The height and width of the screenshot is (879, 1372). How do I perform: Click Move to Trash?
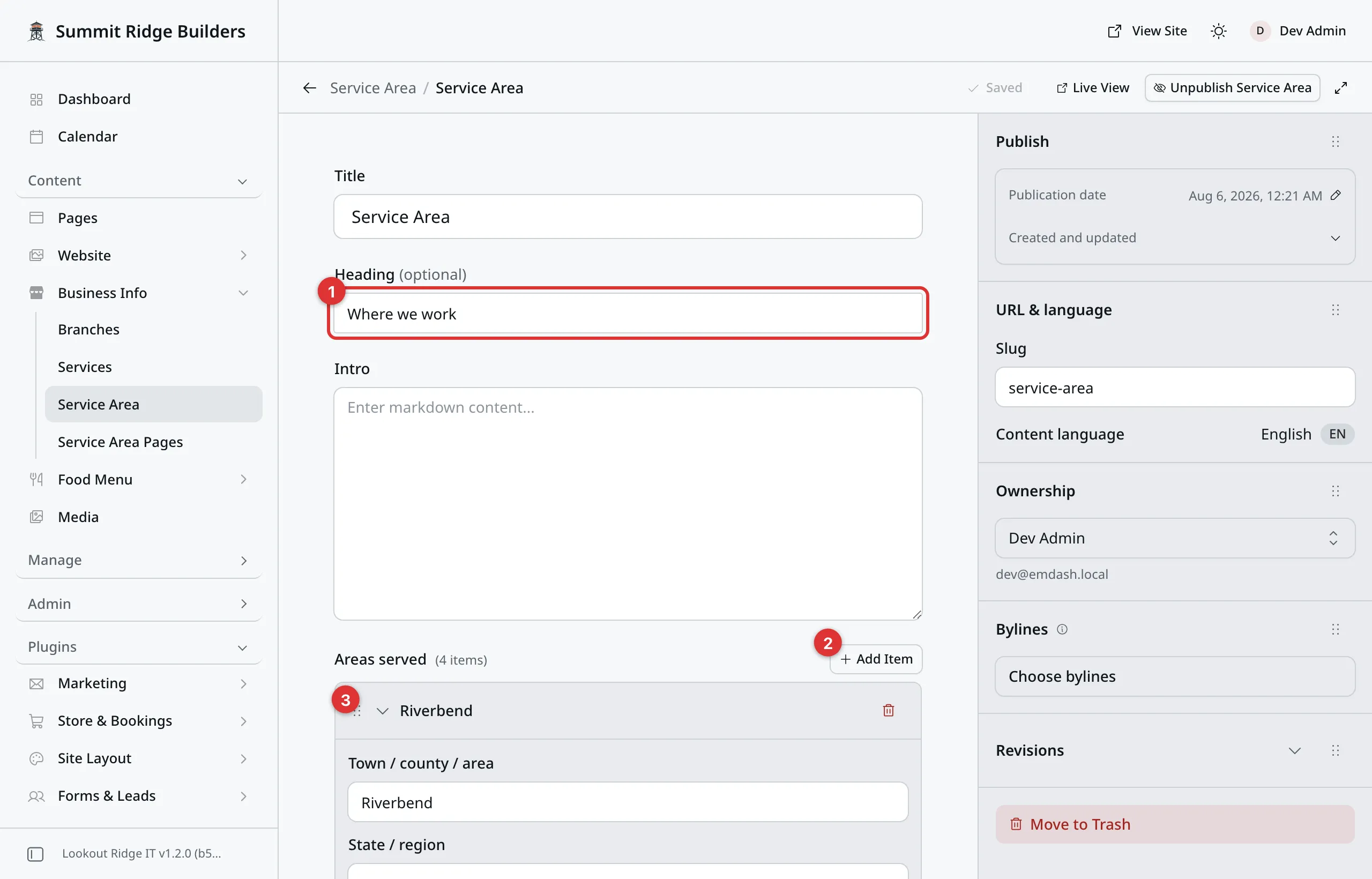[1175, 824]
